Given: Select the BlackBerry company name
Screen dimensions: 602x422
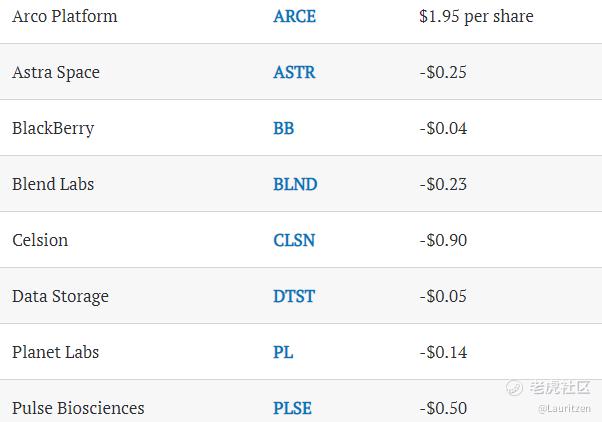Looking at the screenshot, I should [53, 128].
